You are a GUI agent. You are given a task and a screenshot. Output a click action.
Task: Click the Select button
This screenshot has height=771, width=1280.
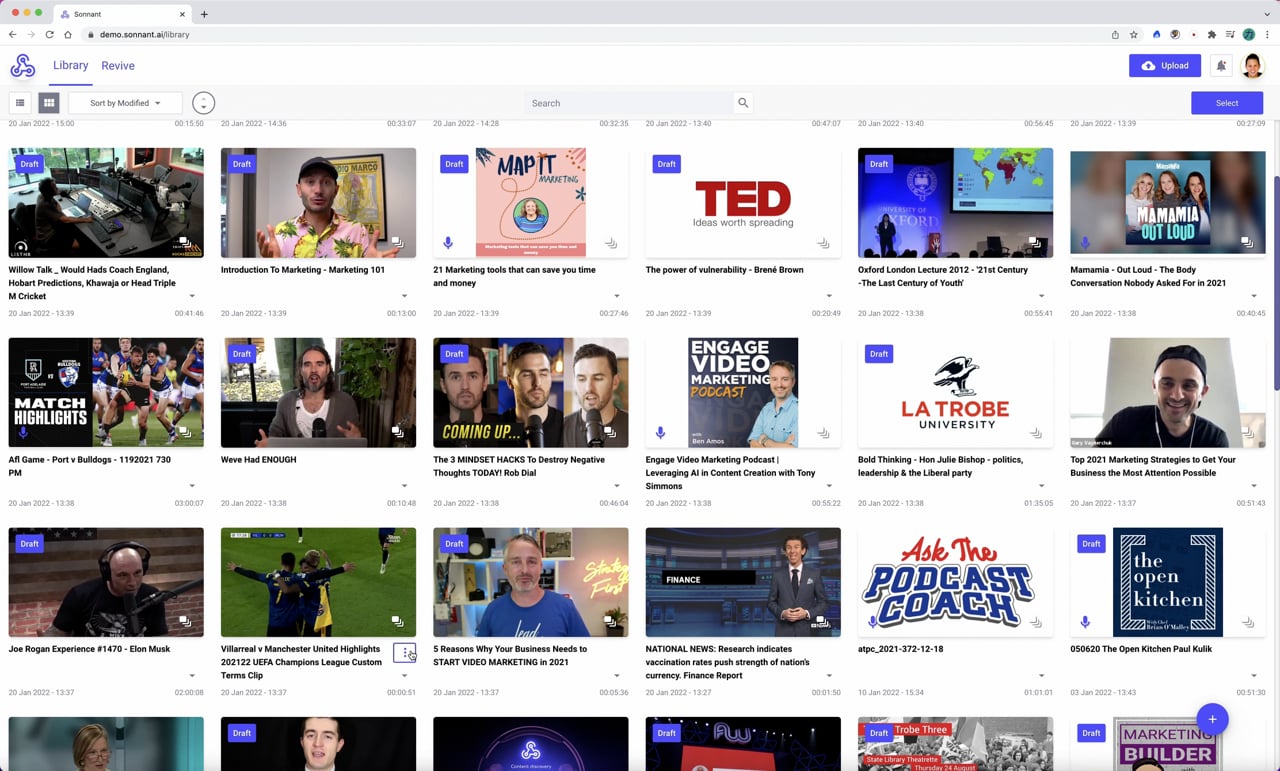click(x=1227, y=103)
